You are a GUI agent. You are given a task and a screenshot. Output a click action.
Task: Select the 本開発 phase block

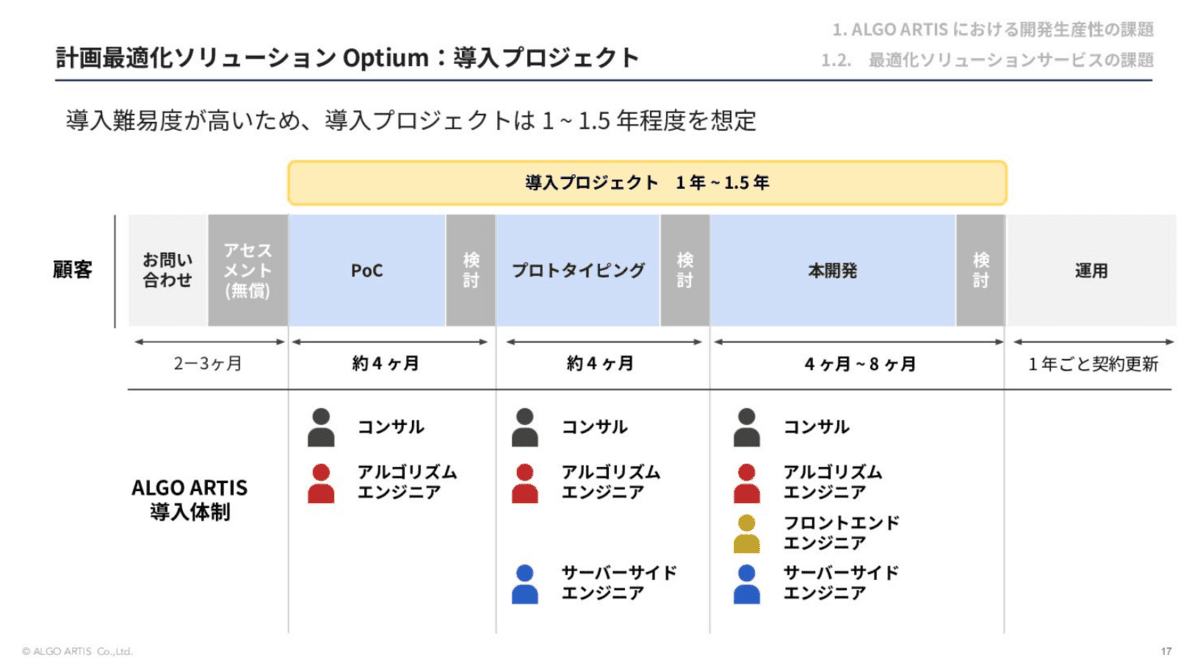coord(833,270)
